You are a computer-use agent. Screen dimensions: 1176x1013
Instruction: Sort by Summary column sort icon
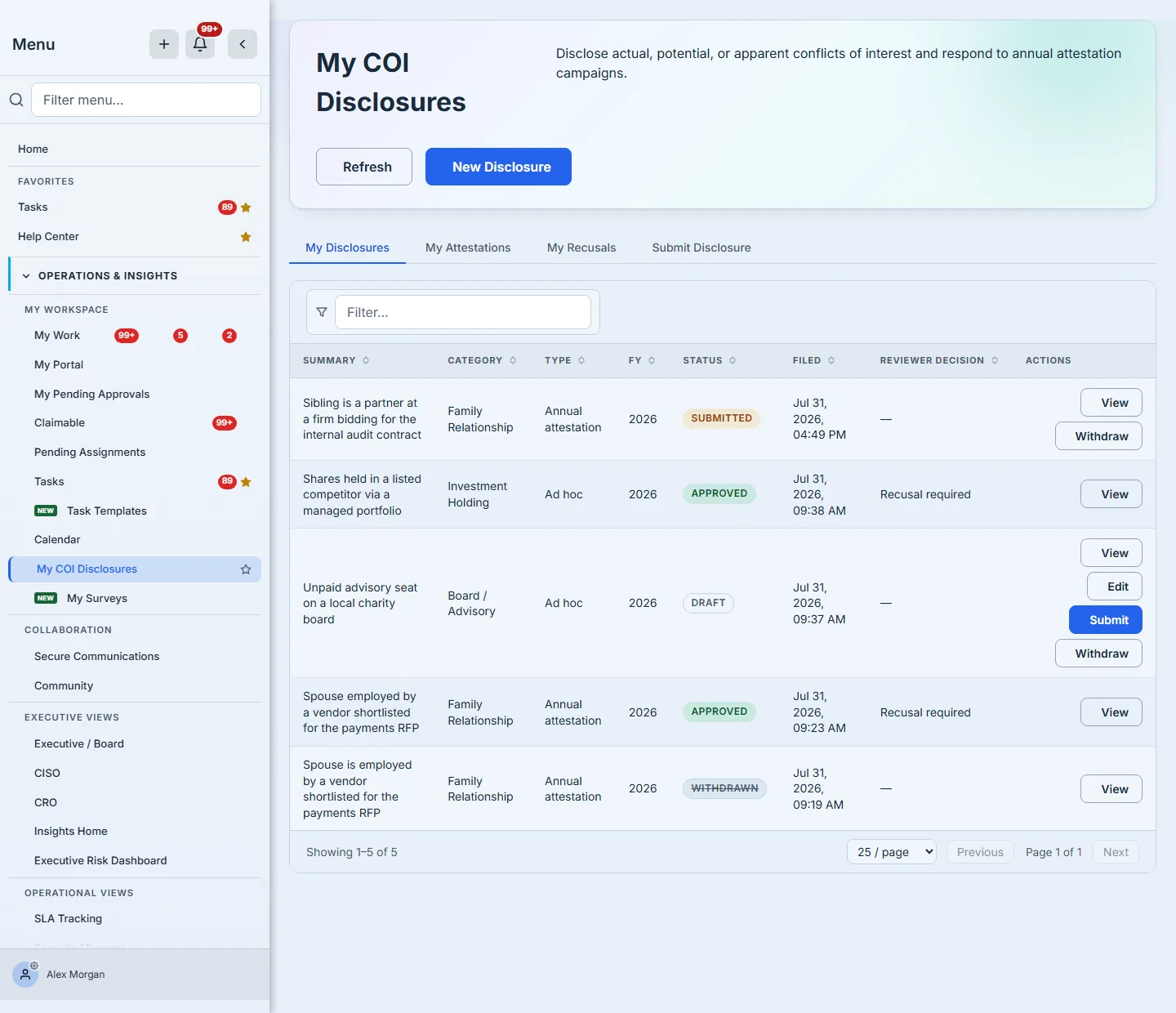(x=366, y=360)
